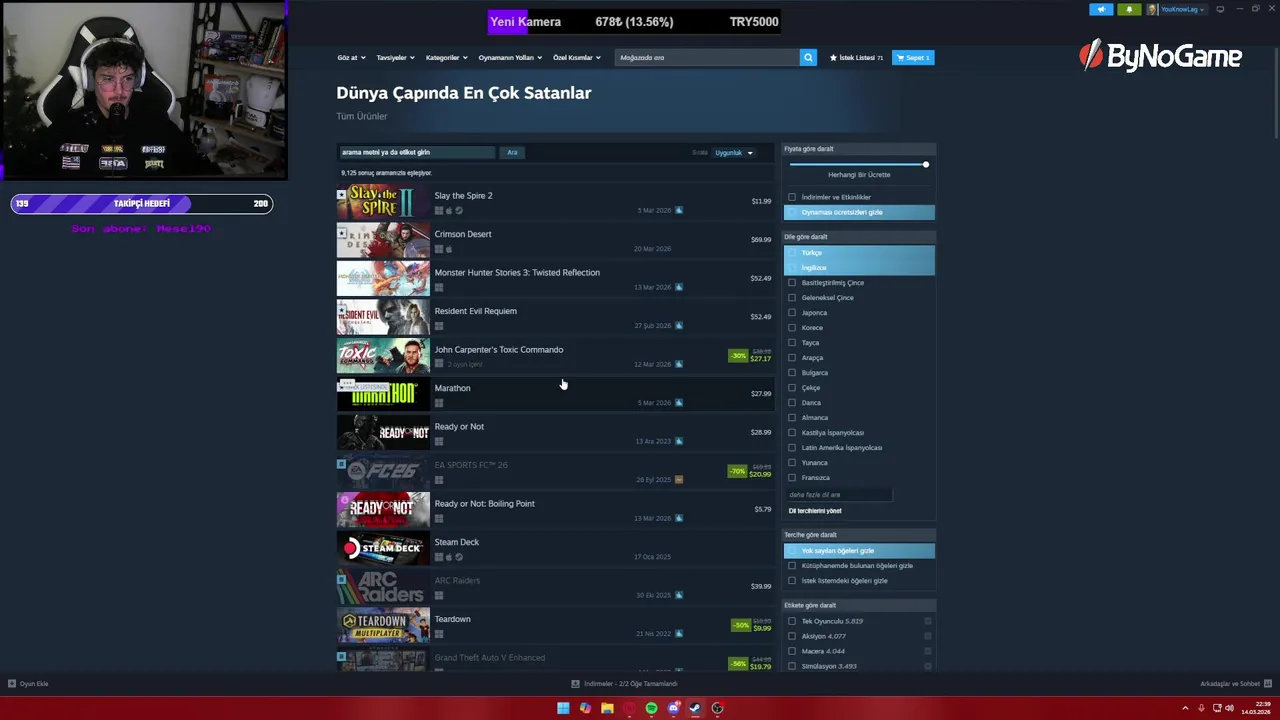Open the Özel Kısımlar dropdown menu

coord(577,58)
